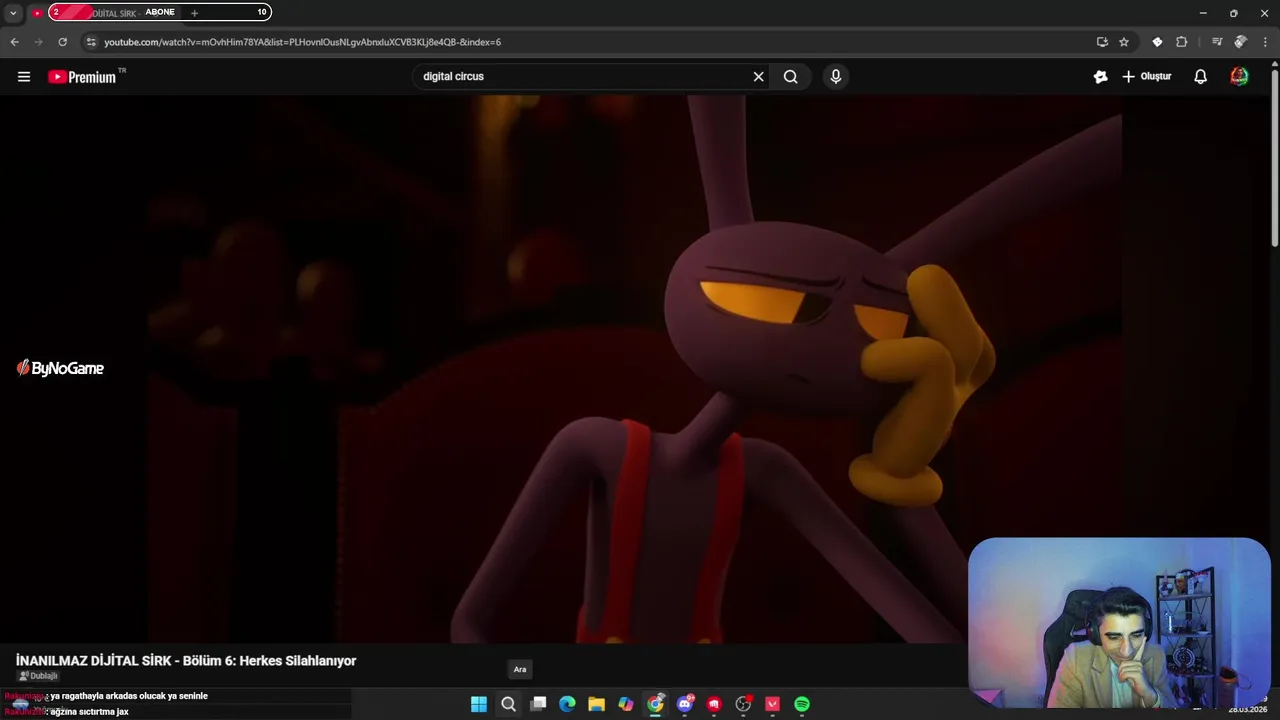1280x720 pixels.
Task: Open Task View on the taskbar
Action: click(x=538, y=704)
